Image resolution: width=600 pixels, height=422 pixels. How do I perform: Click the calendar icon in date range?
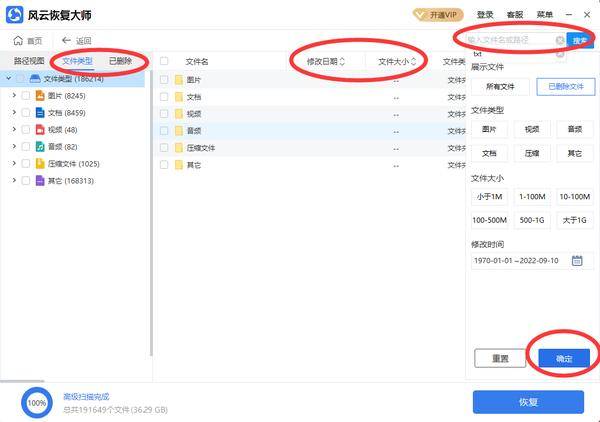[x=577, y=261]
